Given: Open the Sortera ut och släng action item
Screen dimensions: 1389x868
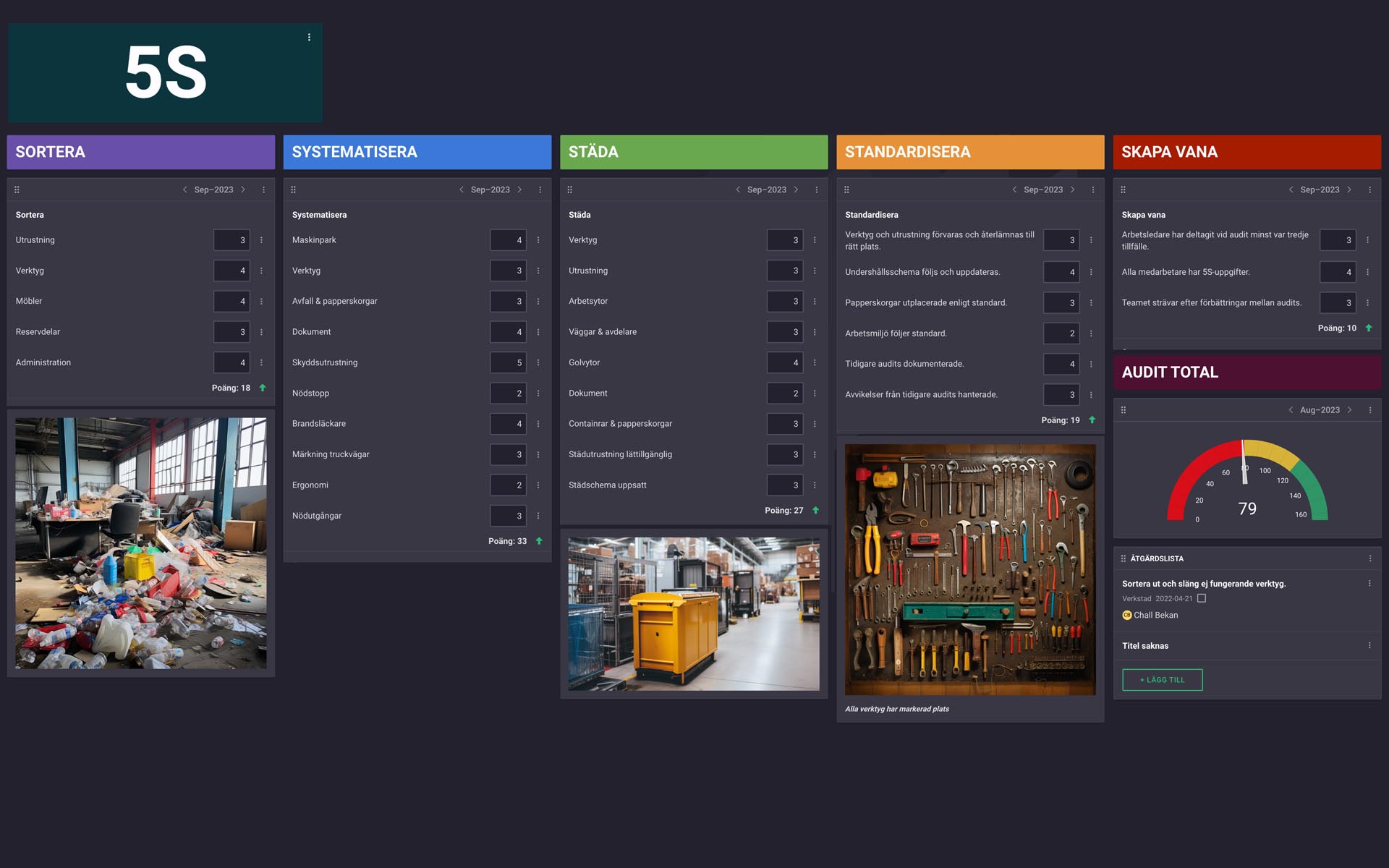Looking at the screenshot, I should tap(1203, 584).
